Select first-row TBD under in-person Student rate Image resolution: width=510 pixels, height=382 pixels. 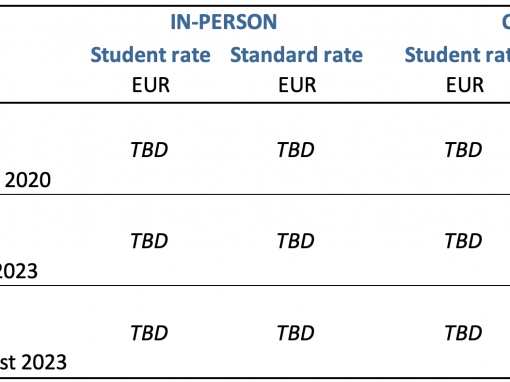pyautogui.click(x=149, y=150)
